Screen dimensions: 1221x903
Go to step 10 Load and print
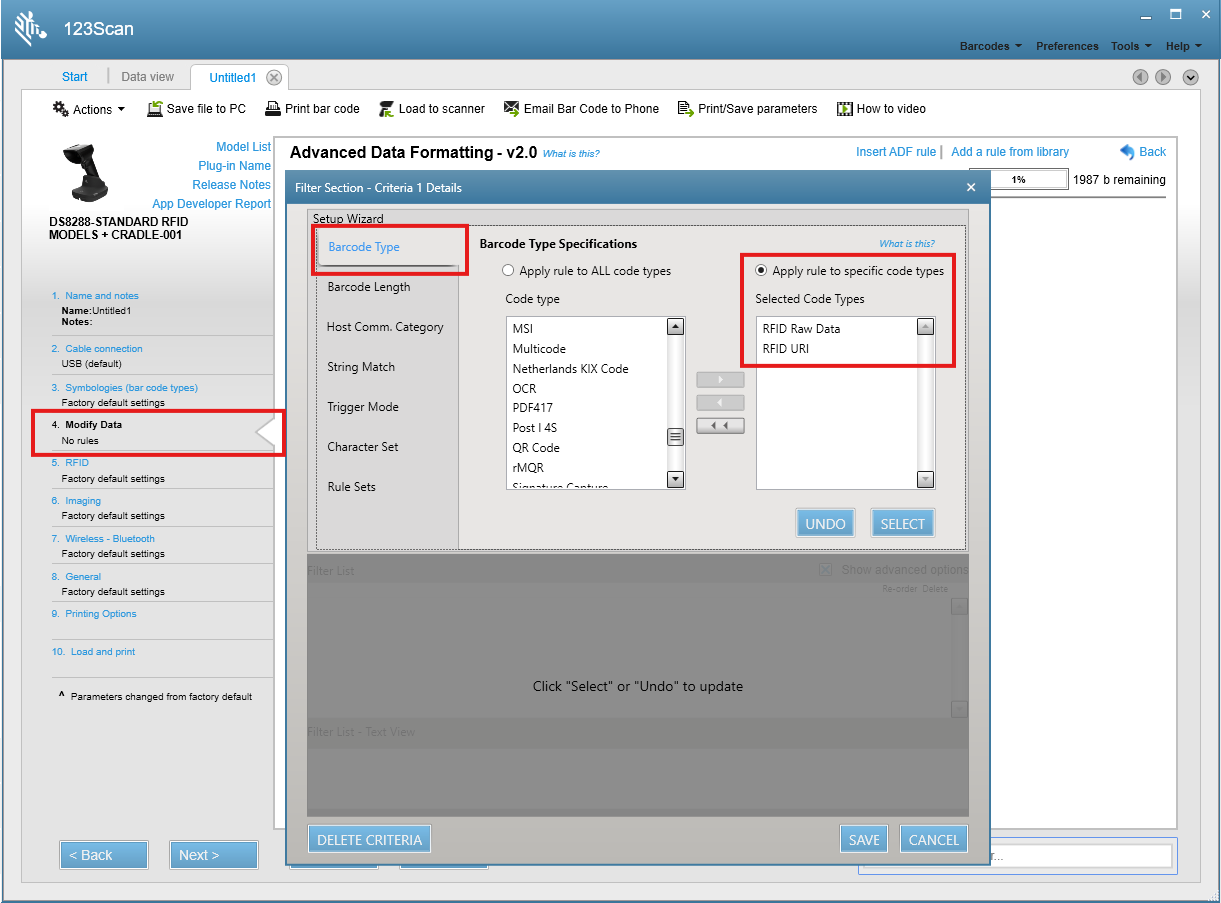[x=93, y=652]
